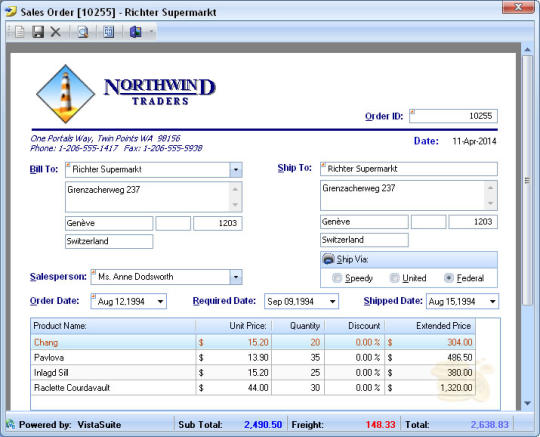Click the Order ID field

(x=453, y=116)
